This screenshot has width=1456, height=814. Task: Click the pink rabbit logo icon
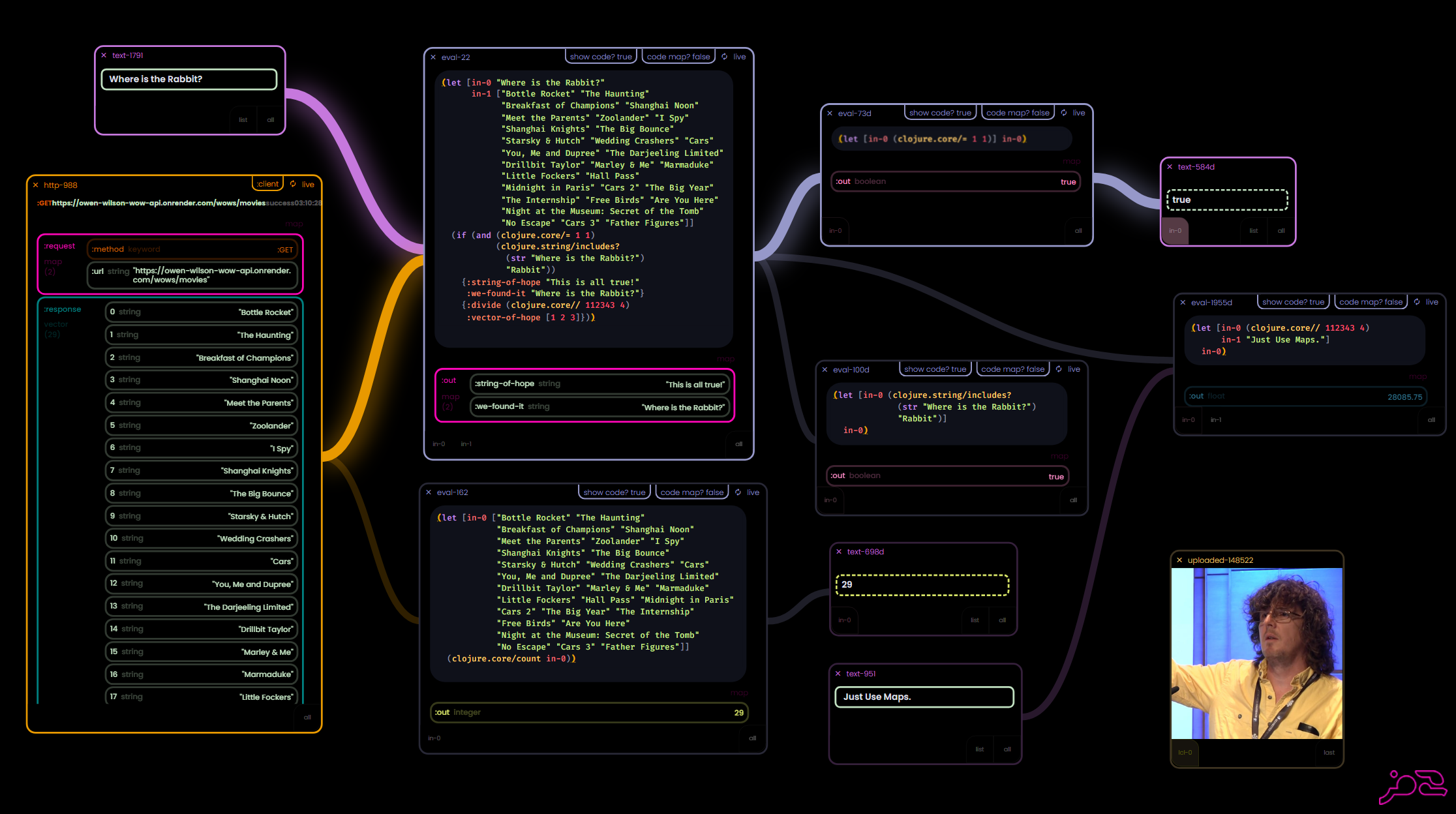tap(1412, 786)
